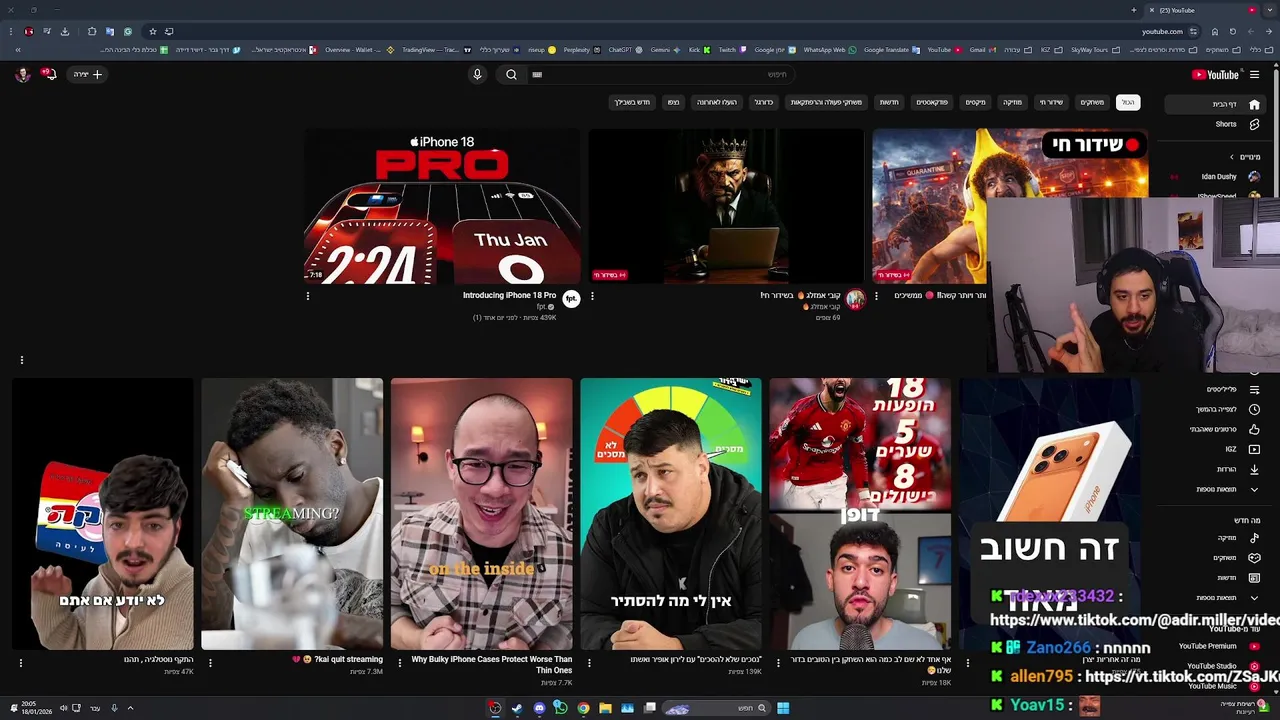Select the 'חדשות' filter chip
1280x720 pixels.
tap(888, 102)
